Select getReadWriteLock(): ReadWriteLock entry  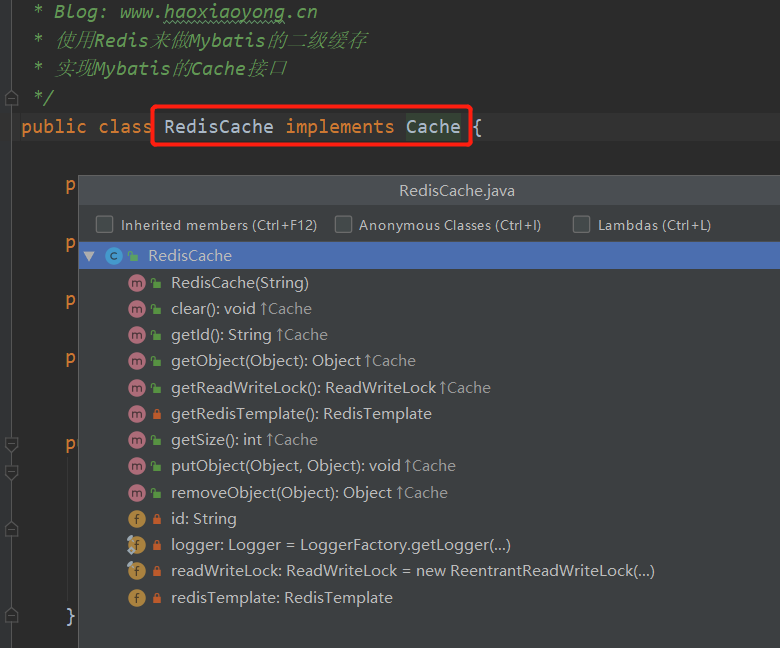[331, 388]
